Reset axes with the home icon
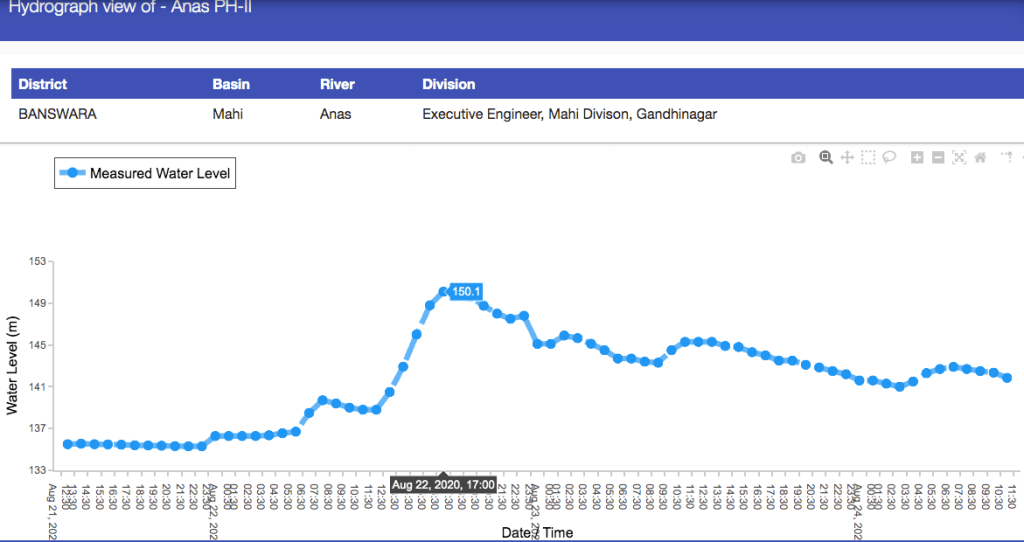 [x=980, y=157]
